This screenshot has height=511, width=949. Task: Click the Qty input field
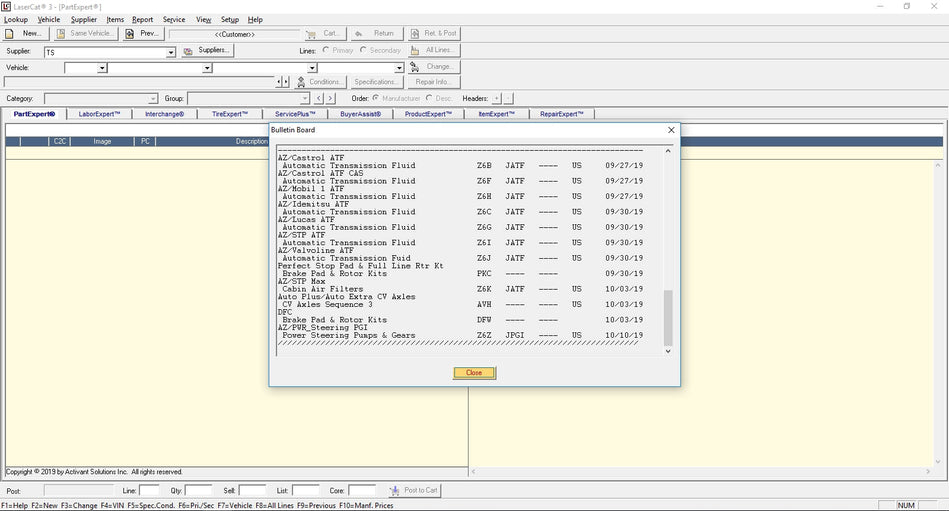pyautogui.click(x=198, y=491)
